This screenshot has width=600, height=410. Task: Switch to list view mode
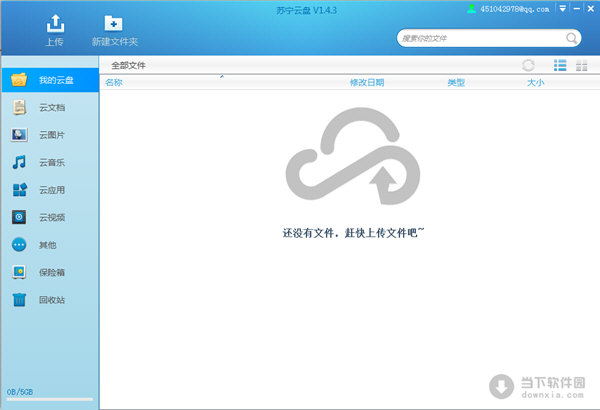pyautogui.click(x=560, y=65)
